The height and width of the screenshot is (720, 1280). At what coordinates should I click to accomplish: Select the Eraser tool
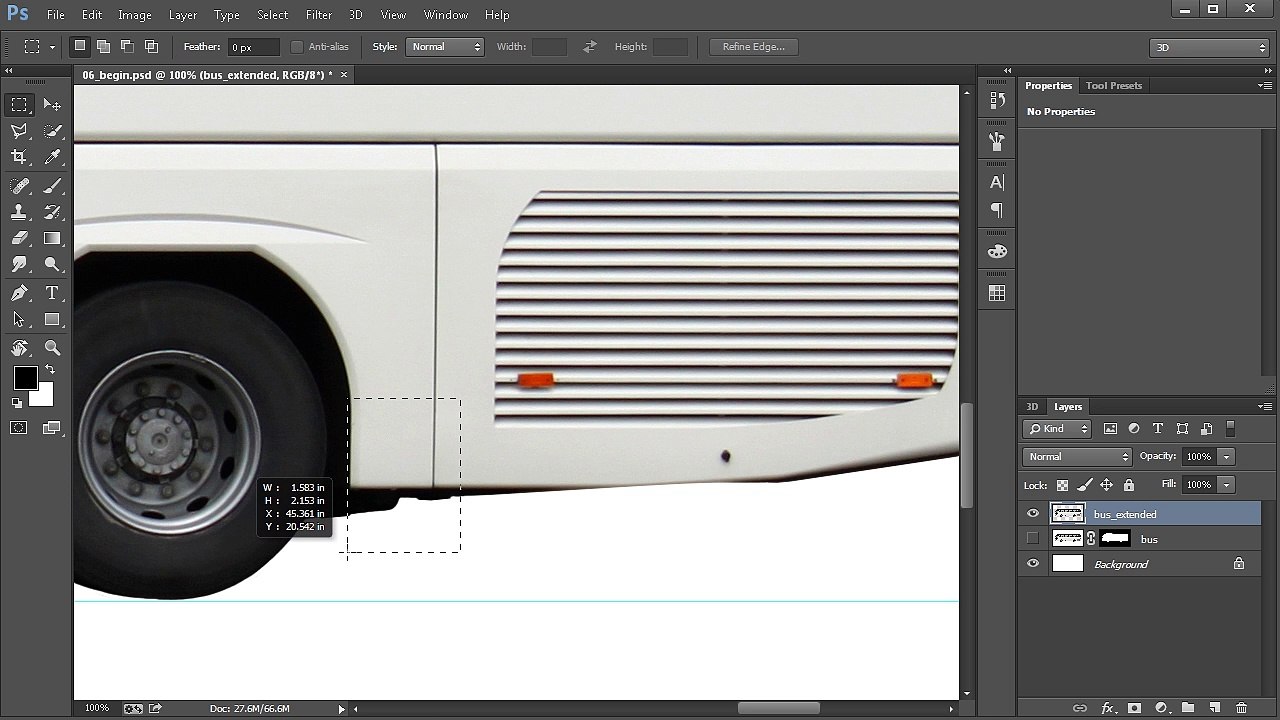(19, 238)
